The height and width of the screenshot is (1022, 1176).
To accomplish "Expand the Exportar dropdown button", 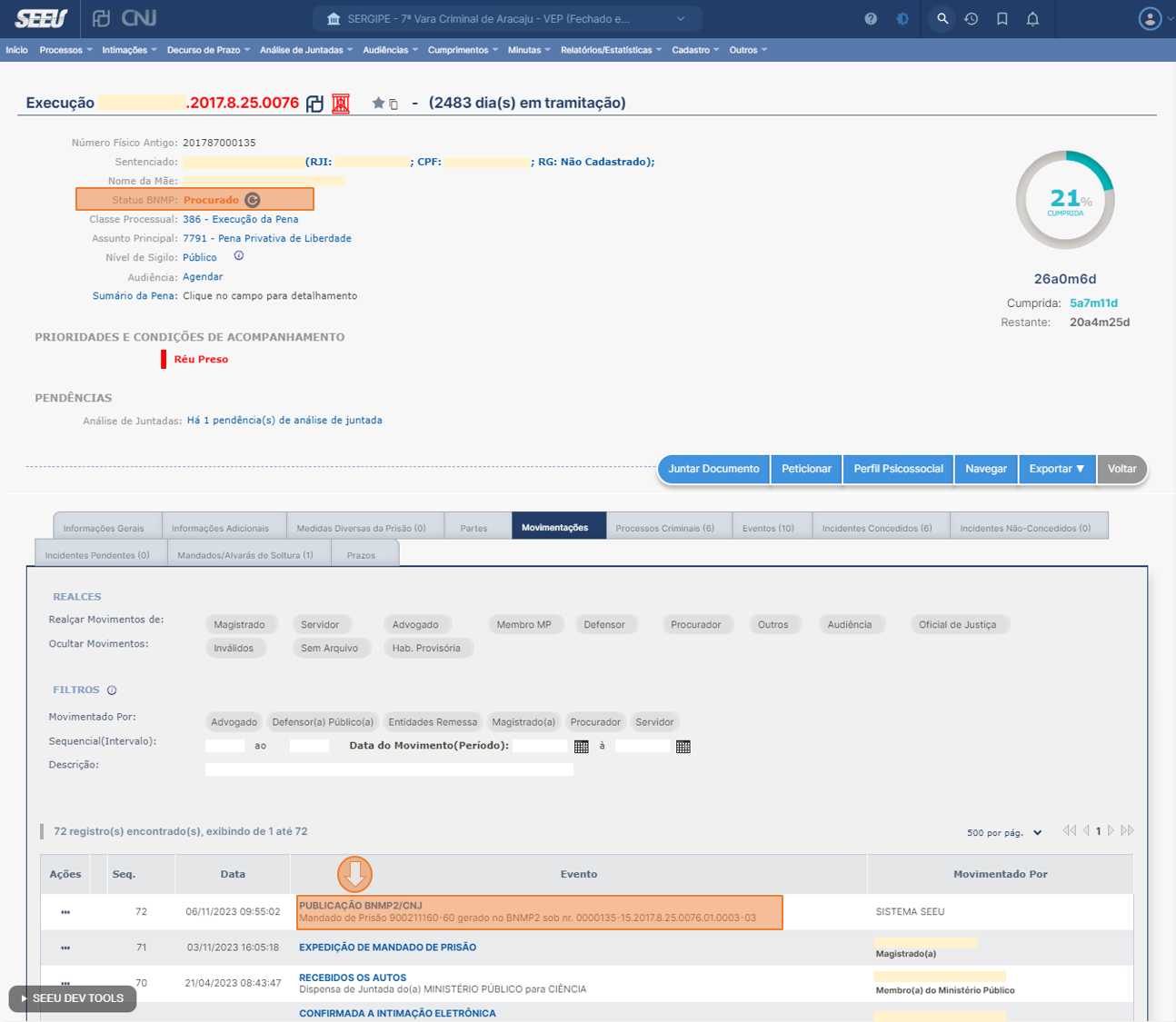I will [1057, 469].
